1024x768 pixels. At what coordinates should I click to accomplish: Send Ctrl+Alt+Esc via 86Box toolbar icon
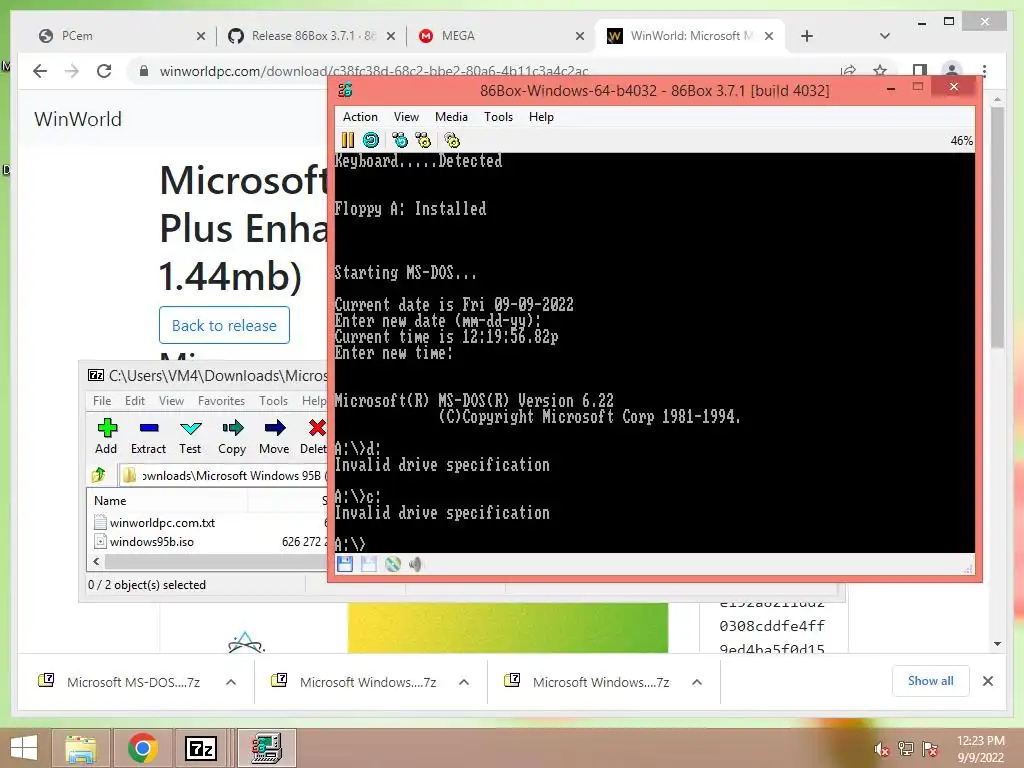tap(423, 140)
